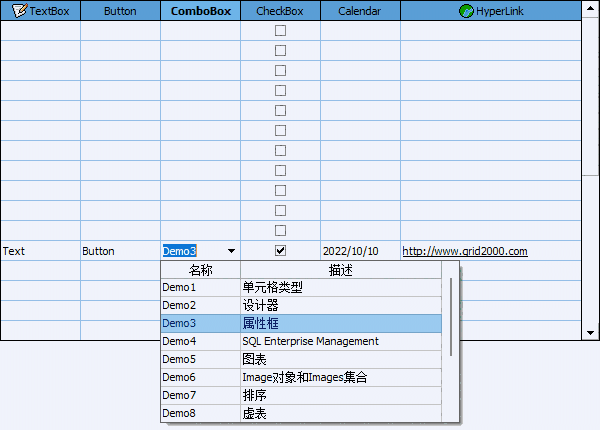Click the Text cell in TextBox column

tap(40, 251)
